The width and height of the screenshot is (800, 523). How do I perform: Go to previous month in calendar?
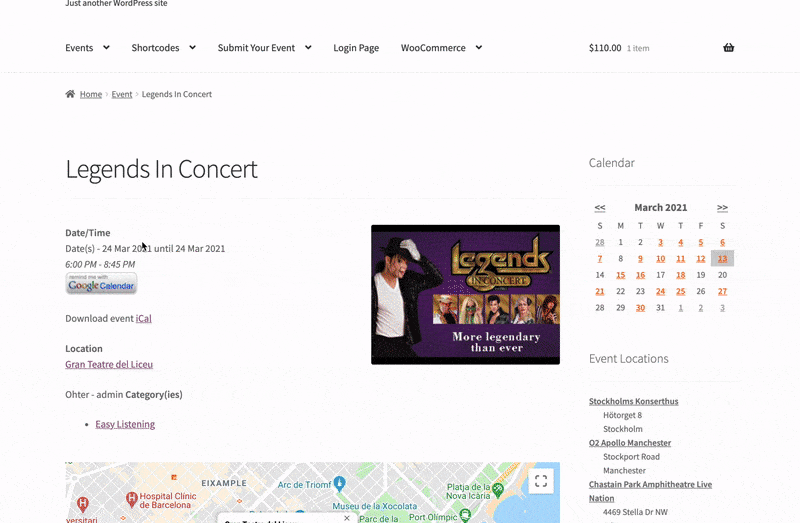coord(599,208)
